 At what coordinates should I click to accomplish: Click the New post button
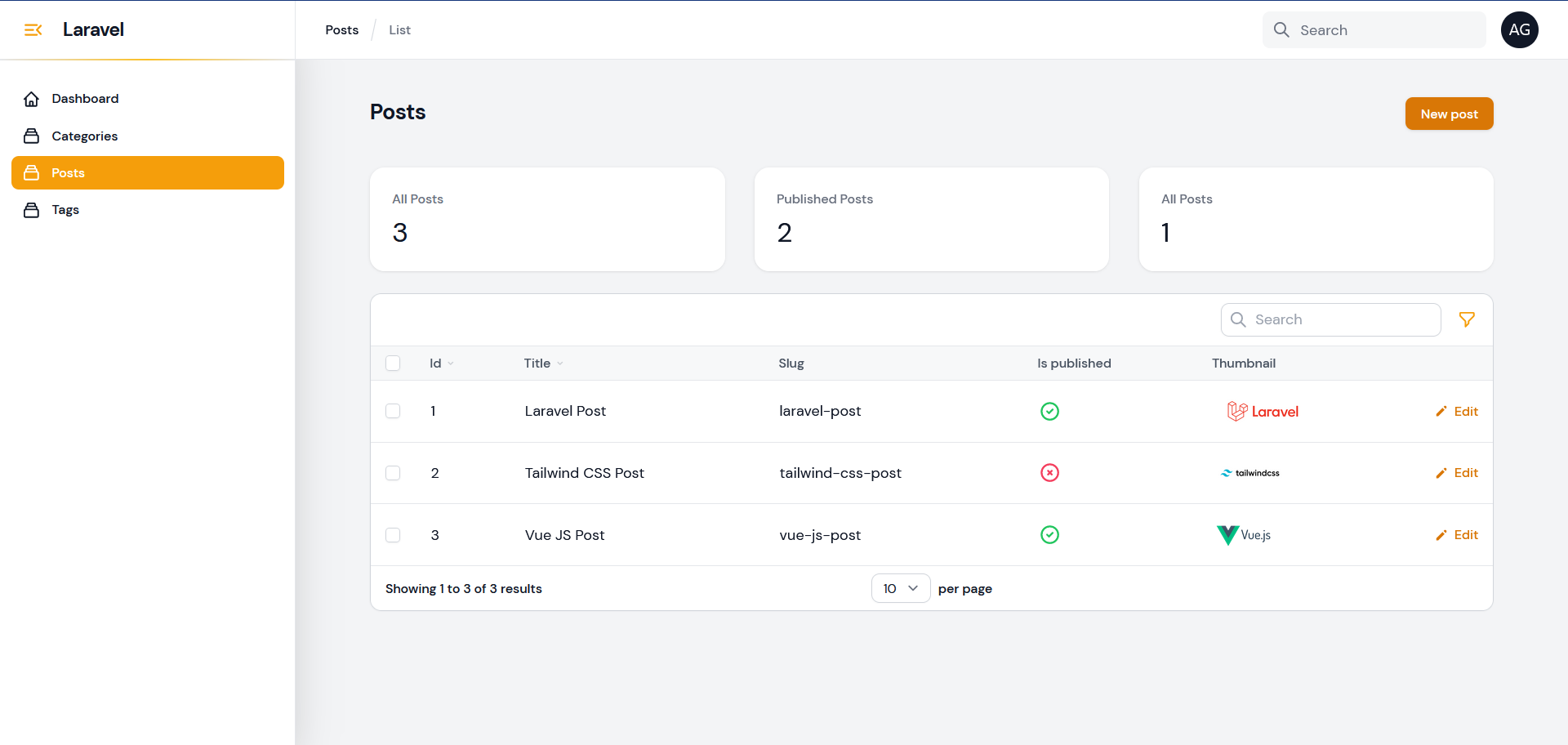pos(1449,114)
